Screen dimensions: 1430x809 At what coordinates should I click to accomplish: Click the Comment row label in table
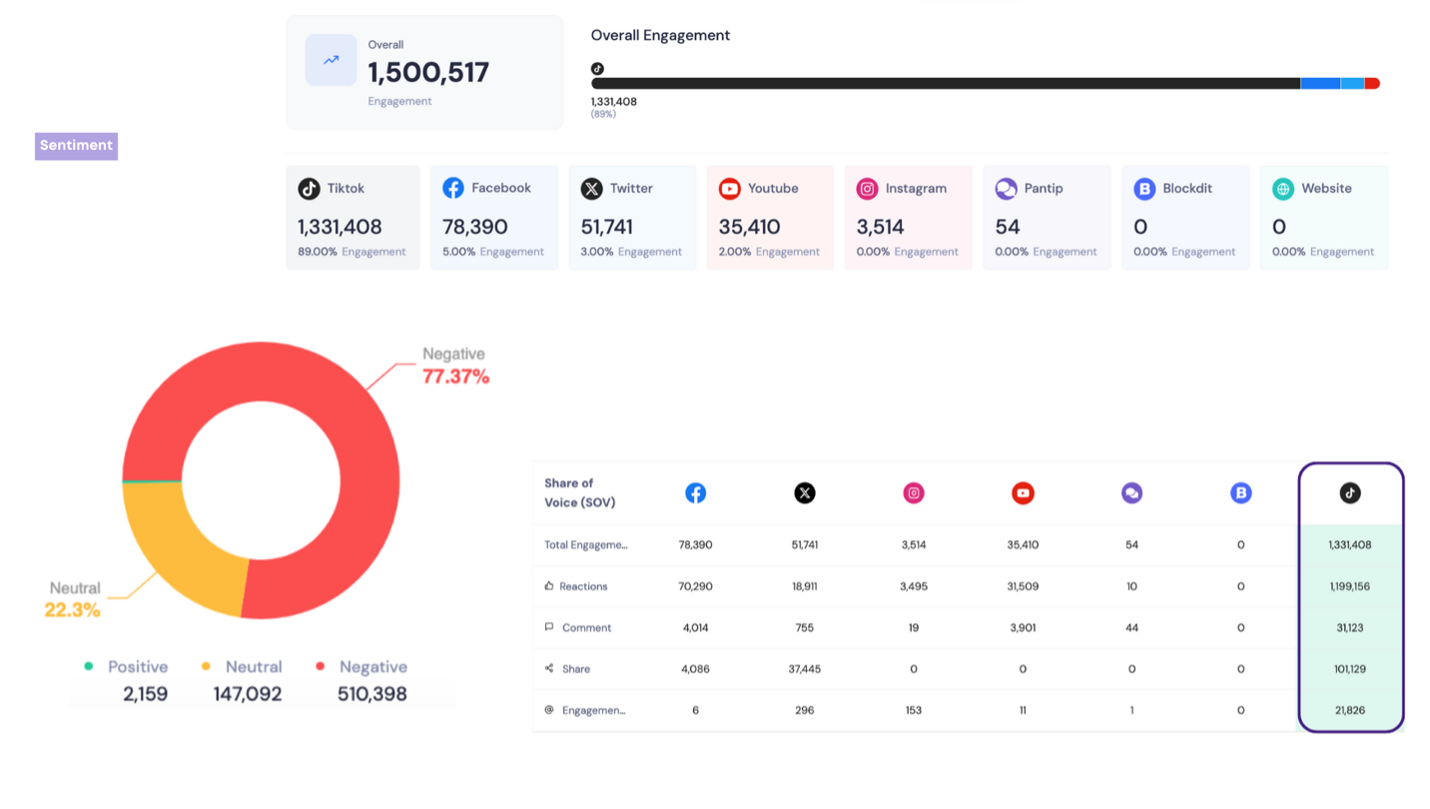586,628
